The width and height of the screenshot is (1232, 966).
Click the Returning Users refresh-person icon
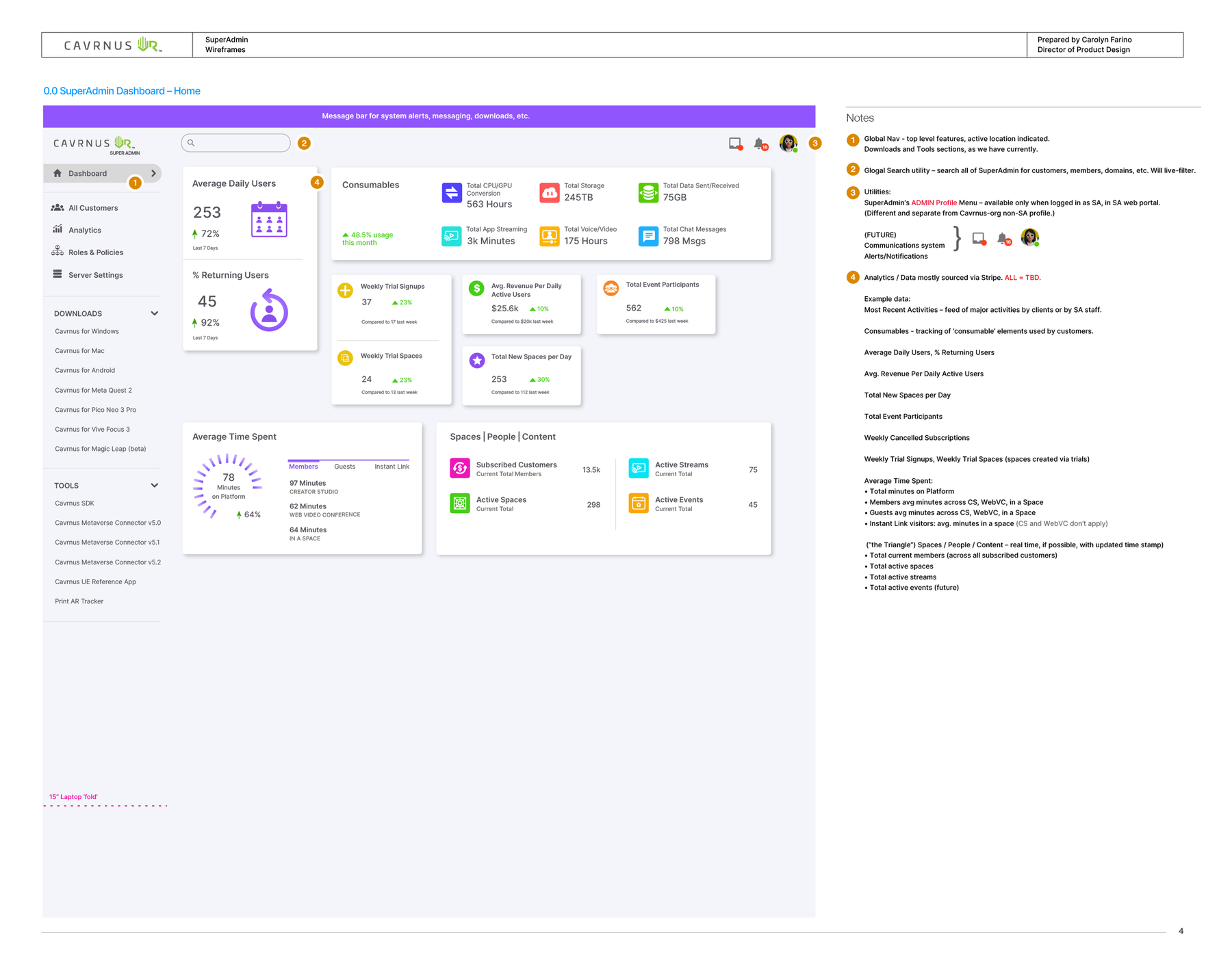click(269, 310)
